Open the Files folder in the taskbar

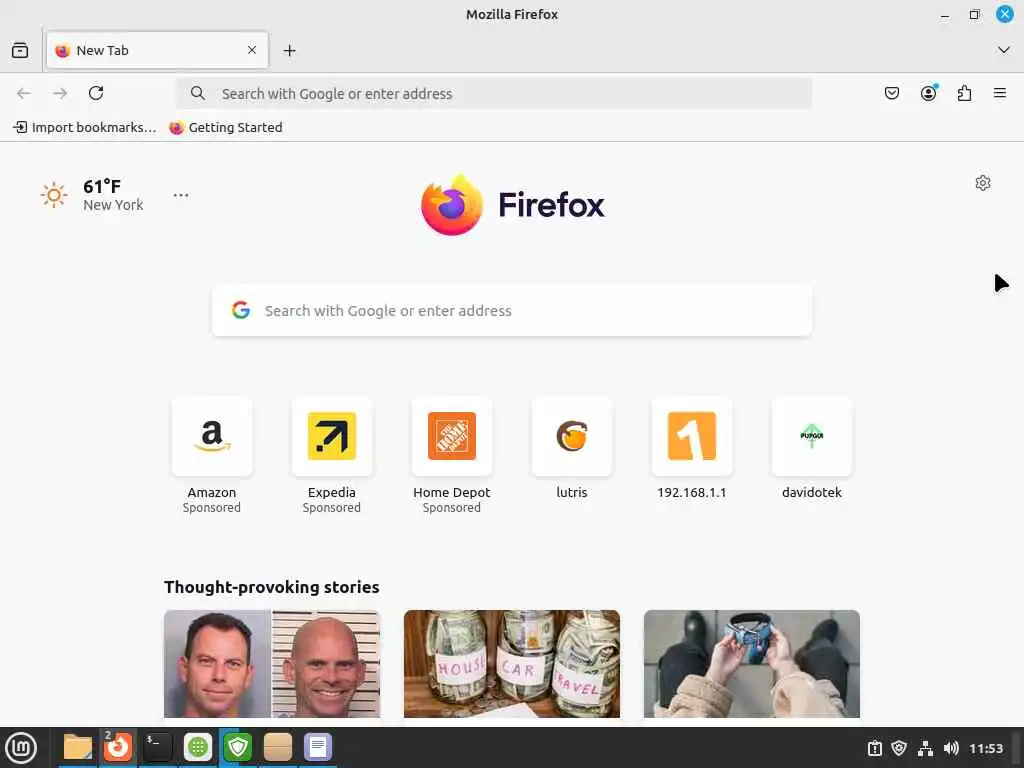point(78,748)
